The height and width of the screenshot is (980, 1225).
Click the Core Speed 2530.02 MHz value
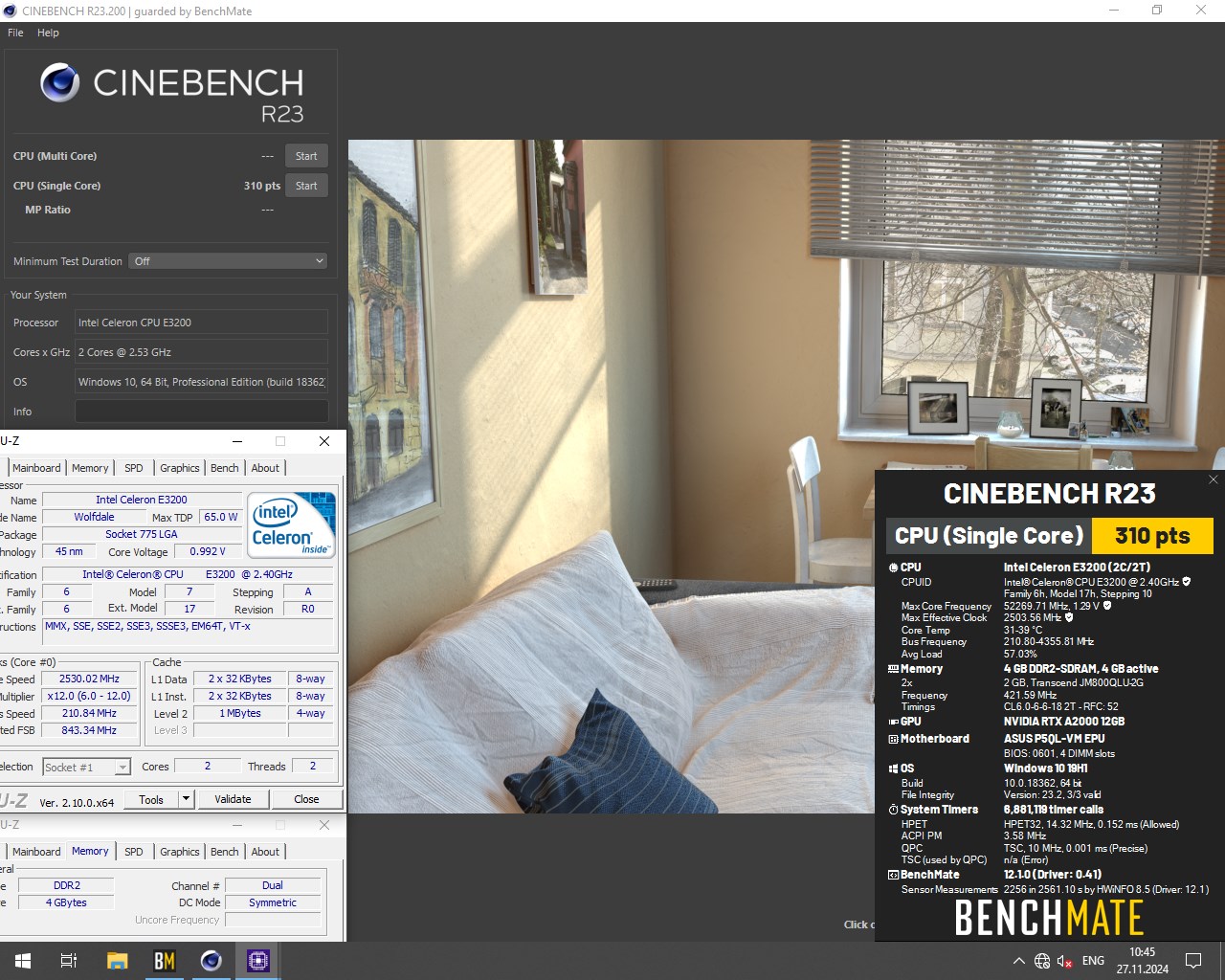(89, 679)
